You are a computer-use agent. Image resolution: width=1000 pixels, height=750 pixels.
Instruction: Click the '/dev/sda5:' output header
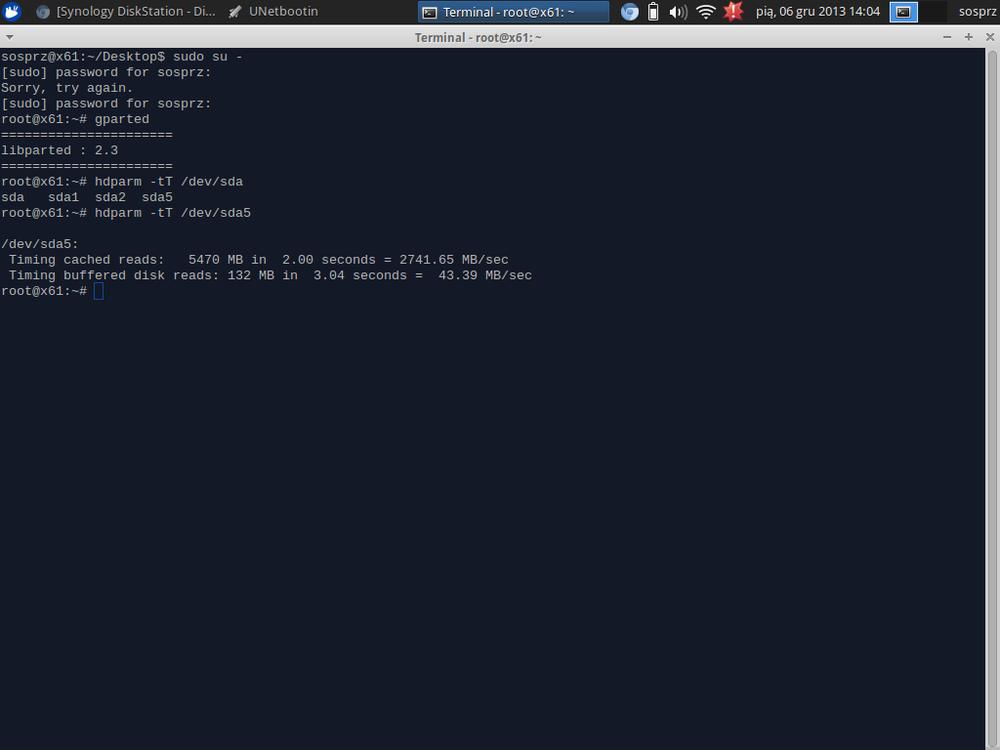(x=40, y=244)
